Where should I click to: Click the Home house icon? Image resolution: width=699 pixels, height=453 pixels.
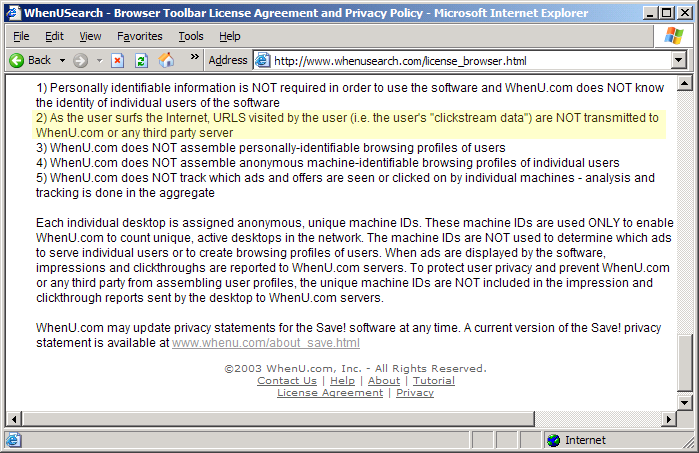[166, 60]
